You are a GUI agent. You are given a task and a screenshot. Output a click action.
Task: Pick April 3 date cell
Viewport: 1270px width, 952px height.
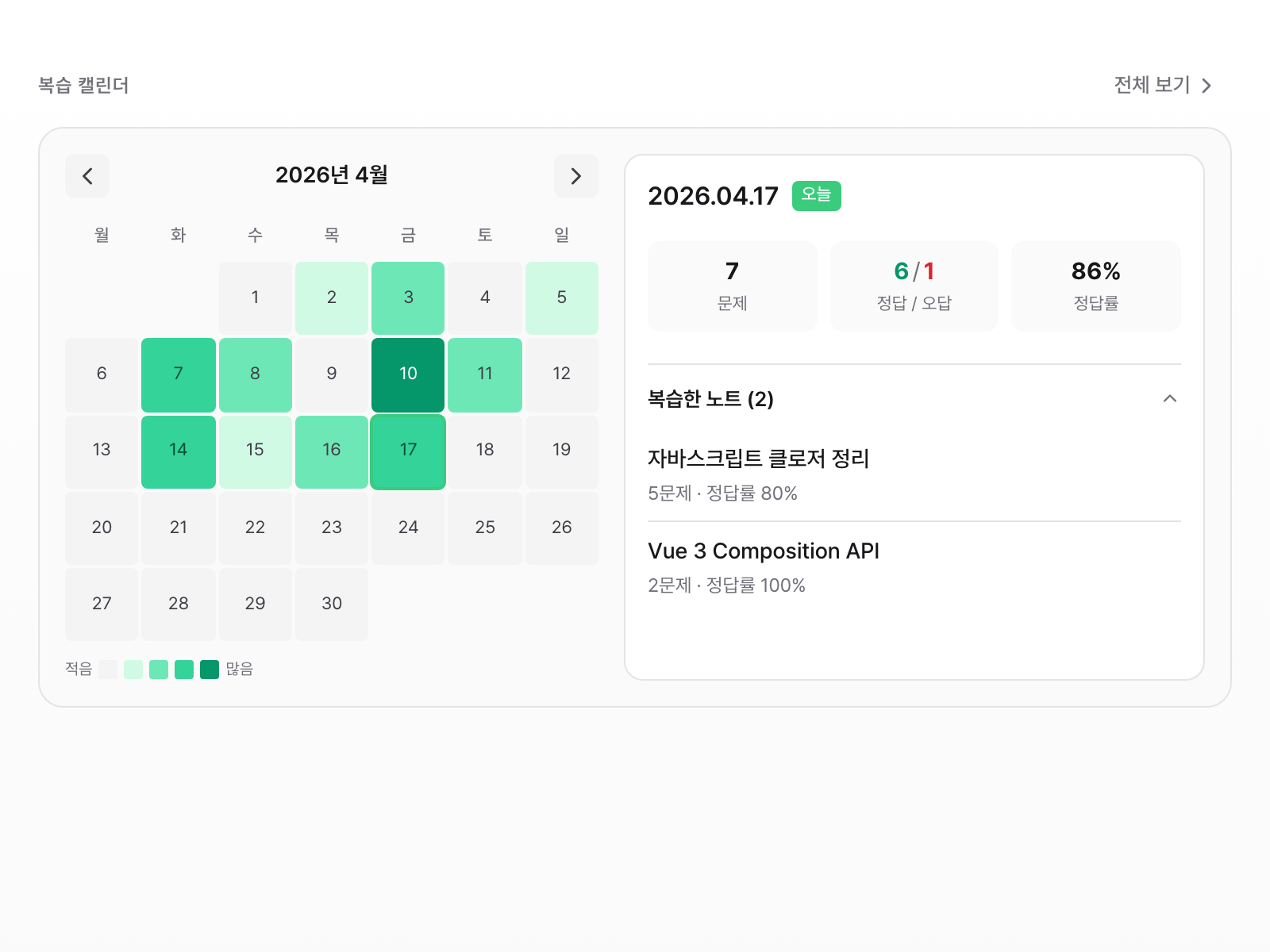tap(408, 297)
